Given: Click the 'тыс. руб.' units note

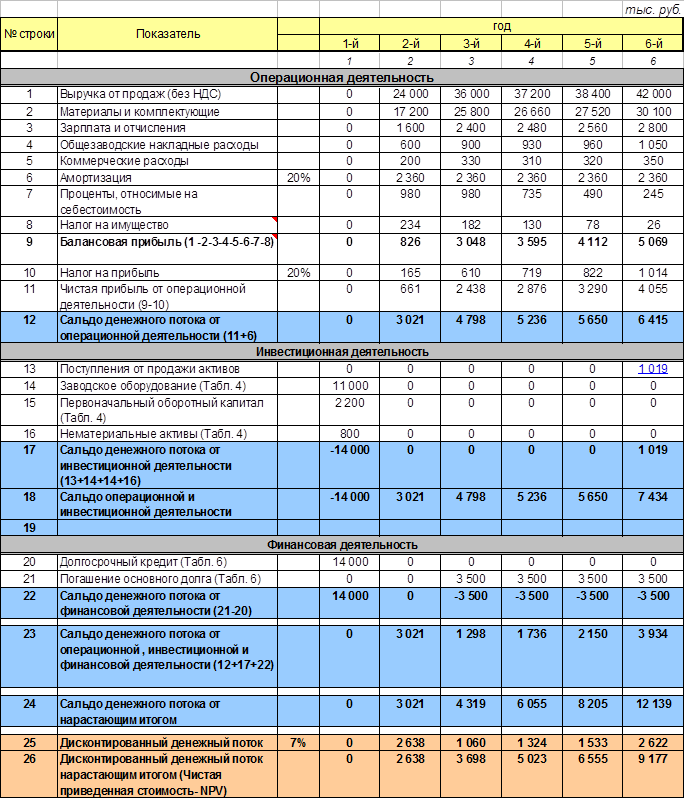Looking at the screenshot, I should pos(653,10).
